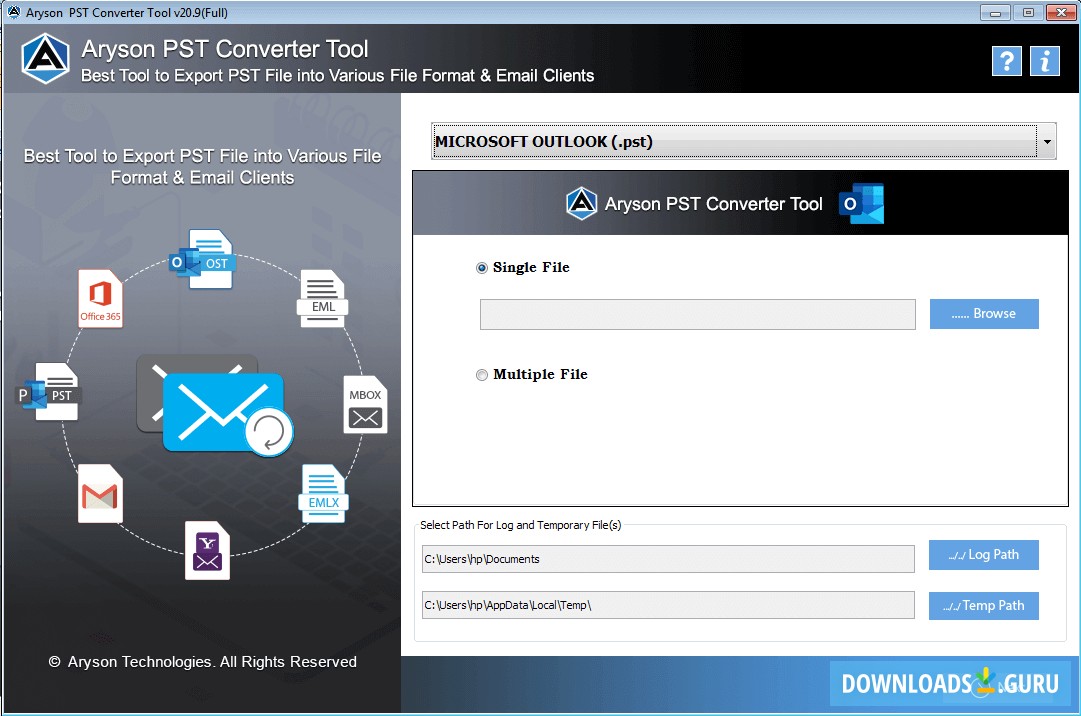The height and width of the screenshot is (716, 1081).
Task: Open the help panel via question mark icon
Action: pyautogui.click(x=1006, y=61)
